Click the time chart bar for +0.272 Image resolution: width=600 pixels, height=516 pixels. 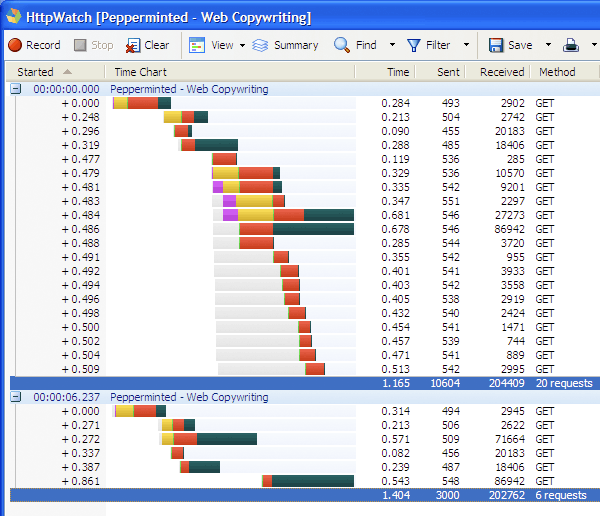(x=209, y=439)
